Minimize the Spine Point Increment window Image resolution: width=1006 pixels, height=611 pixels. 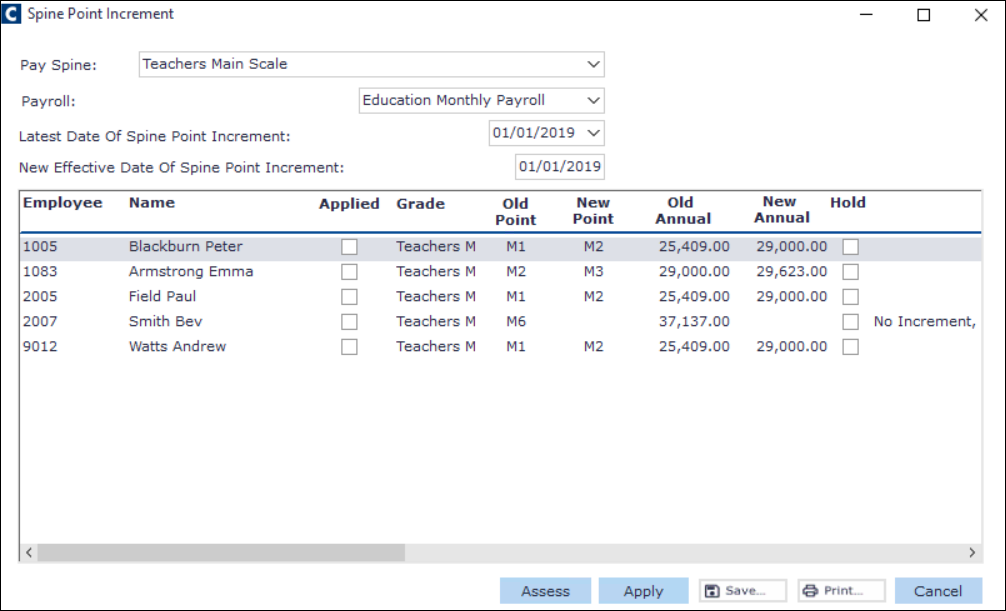(x=866, y=15)
